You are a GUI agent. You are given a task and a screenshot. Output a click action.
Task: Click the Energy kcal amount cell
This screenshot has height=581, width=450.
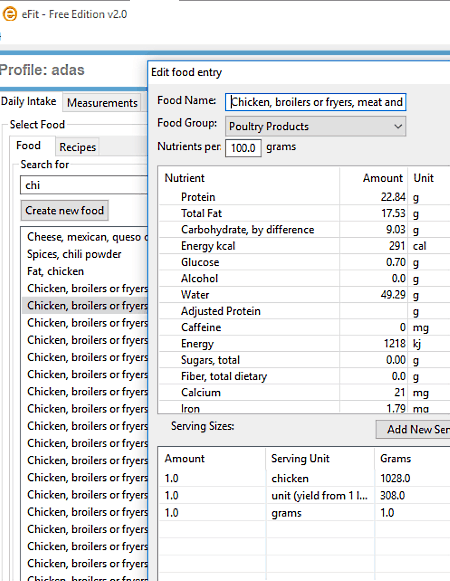pyautogui.click(x=373, y=246)
